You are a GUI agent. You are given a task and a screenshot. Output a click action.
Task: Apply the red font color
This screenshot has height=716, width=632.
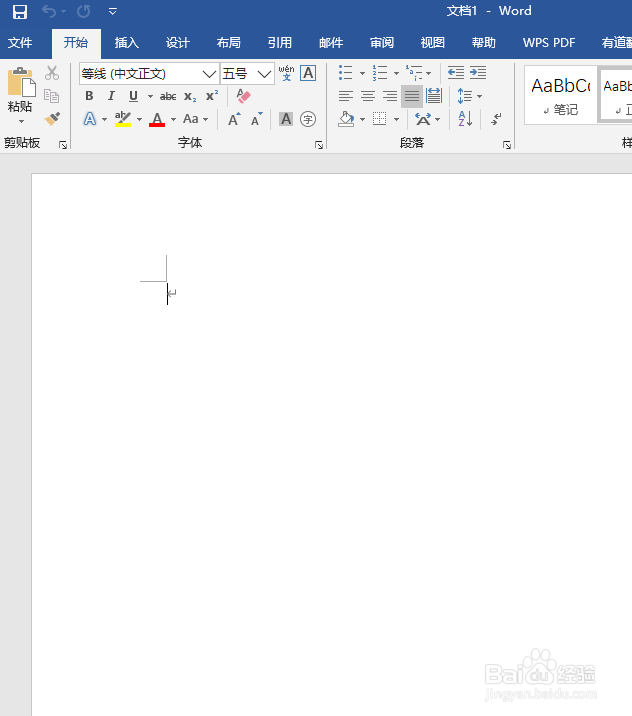click(157, 119)
